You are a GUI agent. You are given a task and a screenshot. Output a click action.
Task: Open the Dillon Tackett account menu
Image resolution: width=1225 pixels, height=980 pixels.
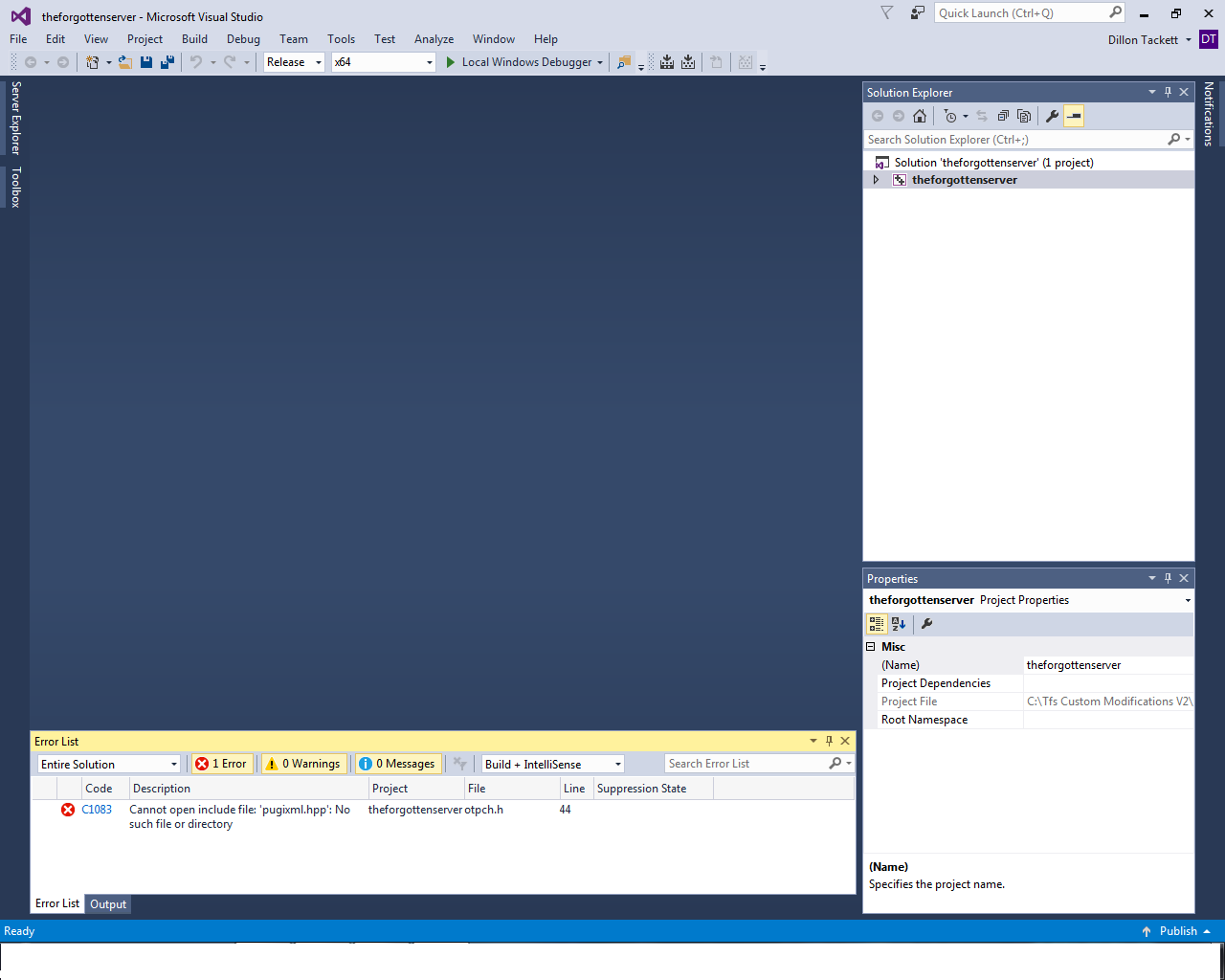[x=1149, y=40]
